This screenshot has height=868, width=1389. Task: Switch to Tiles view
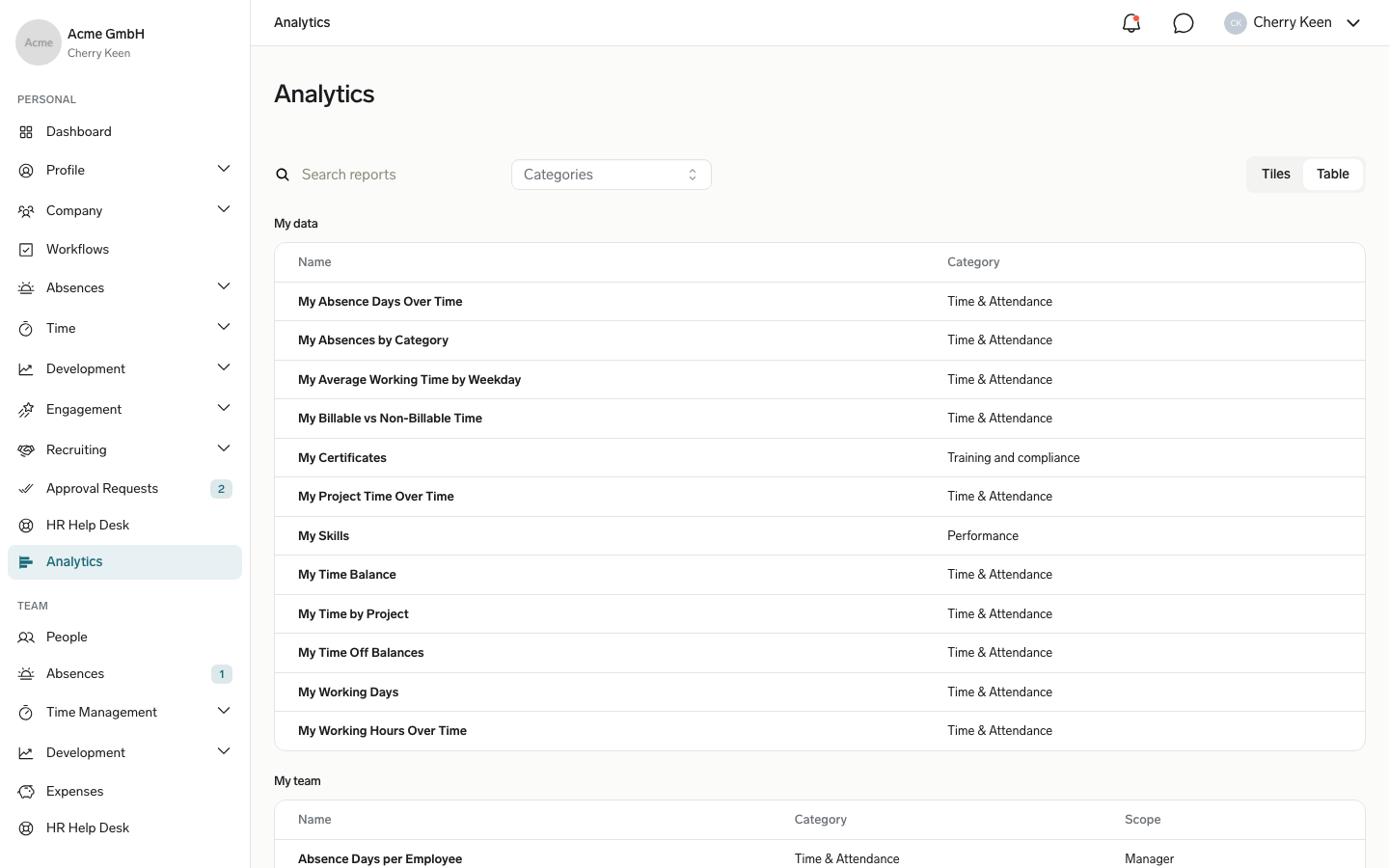click(1275, 175)
